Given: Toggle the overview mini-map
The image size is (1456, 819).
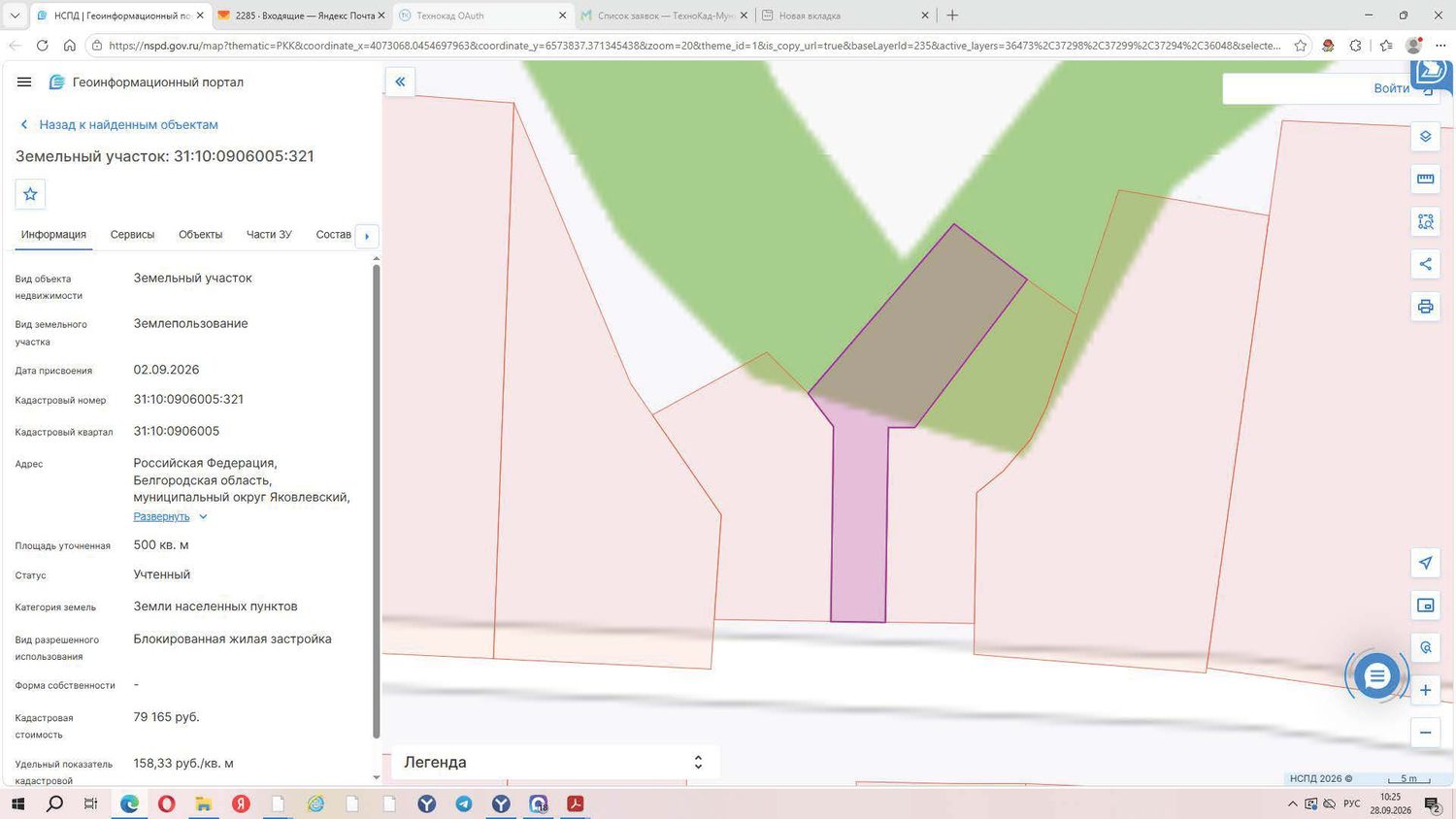Looking at the screenshot, I should pos(1425,606).
